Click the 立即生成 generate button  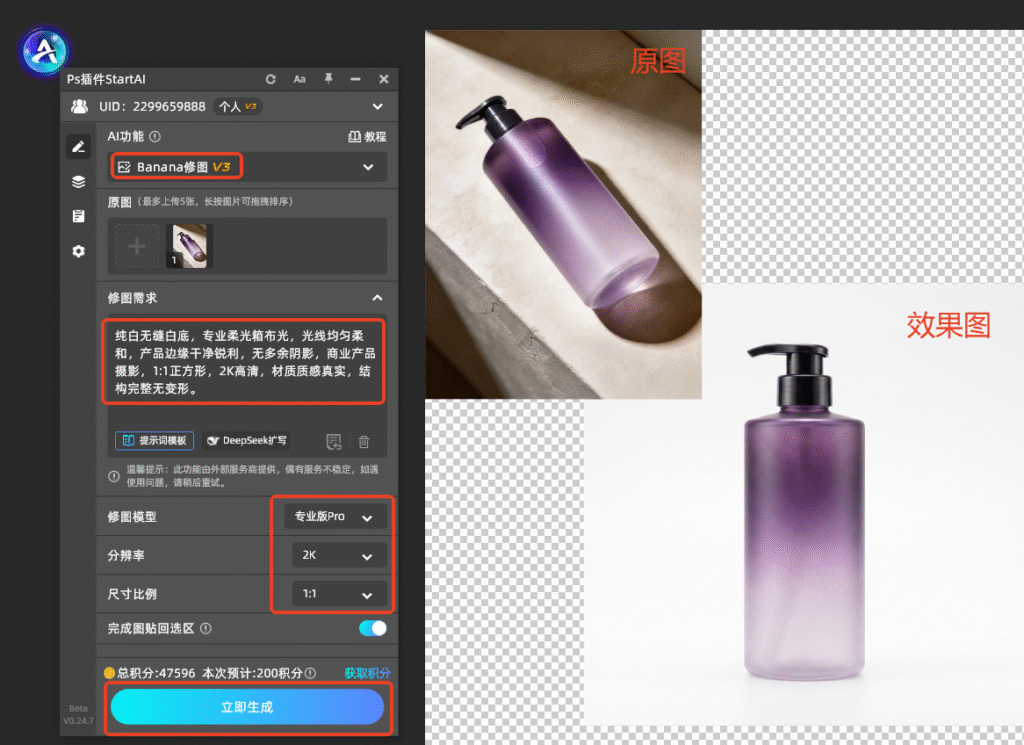click(247, 707)
